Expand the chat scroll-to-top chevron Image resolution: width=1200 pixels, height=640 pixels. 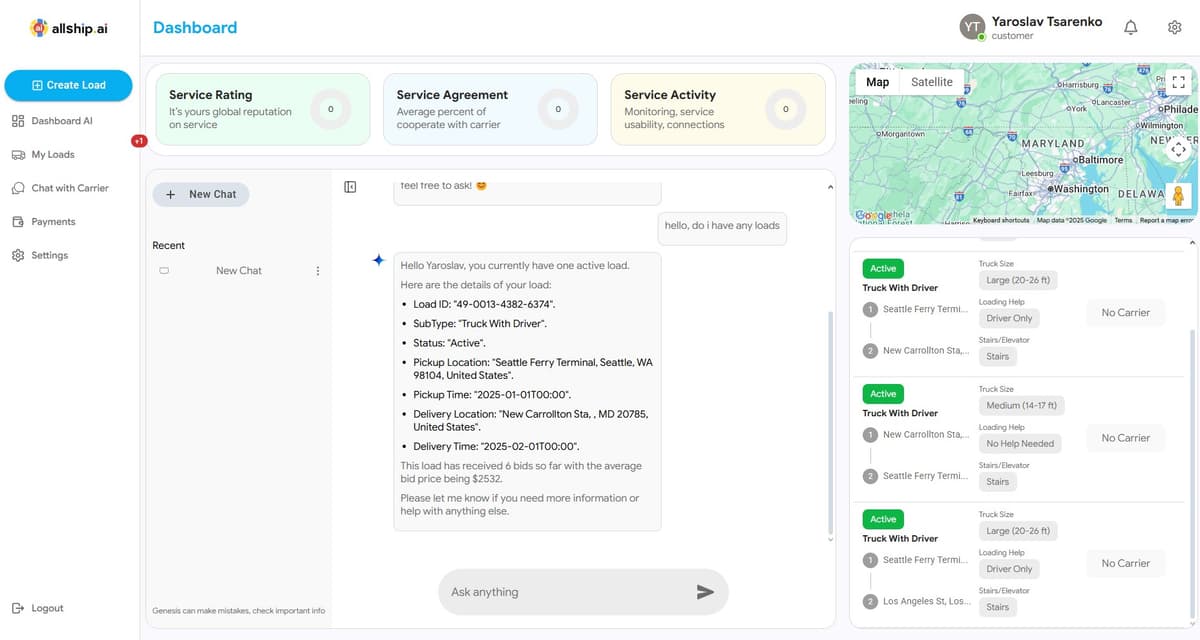(829, 186)
